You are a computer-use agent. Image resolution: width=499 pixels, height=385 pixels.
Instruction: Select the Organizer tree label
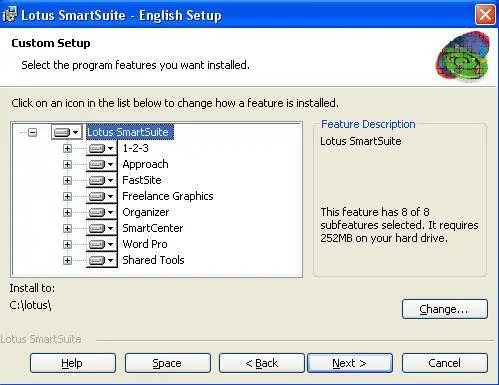[x=146, y=212]
